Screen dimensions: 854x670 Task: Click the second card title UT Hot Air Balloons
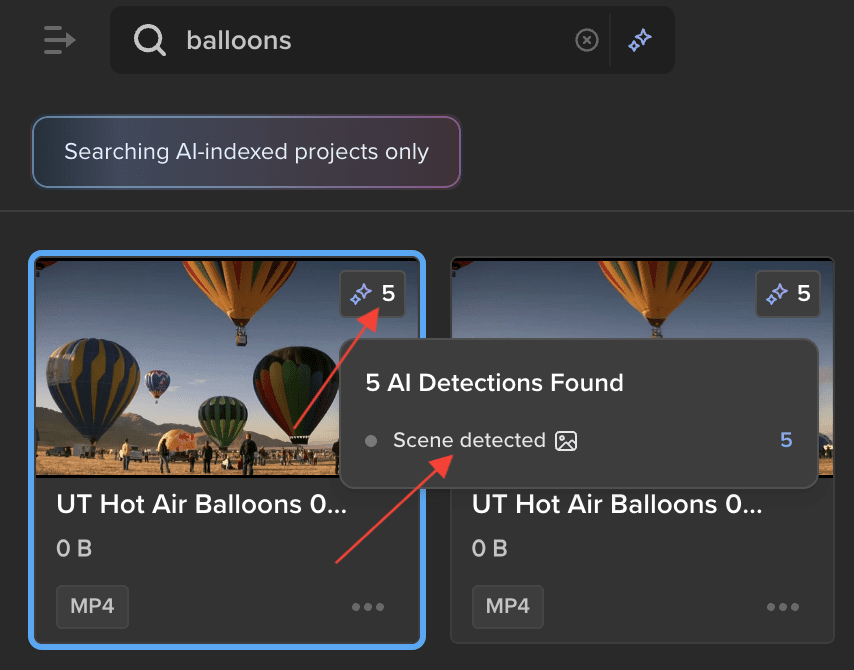coord(617,504)
